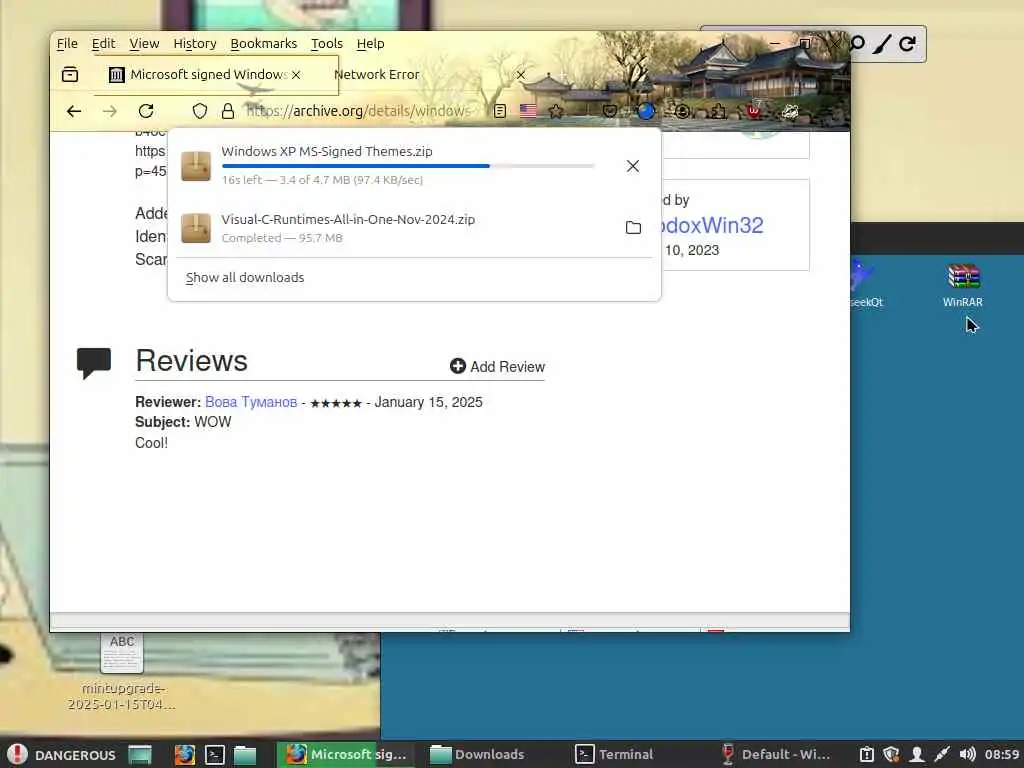Click the five-star rating in the review
Image resolution: width=1024 pixels, height=768 pixels.
[336, 403]
